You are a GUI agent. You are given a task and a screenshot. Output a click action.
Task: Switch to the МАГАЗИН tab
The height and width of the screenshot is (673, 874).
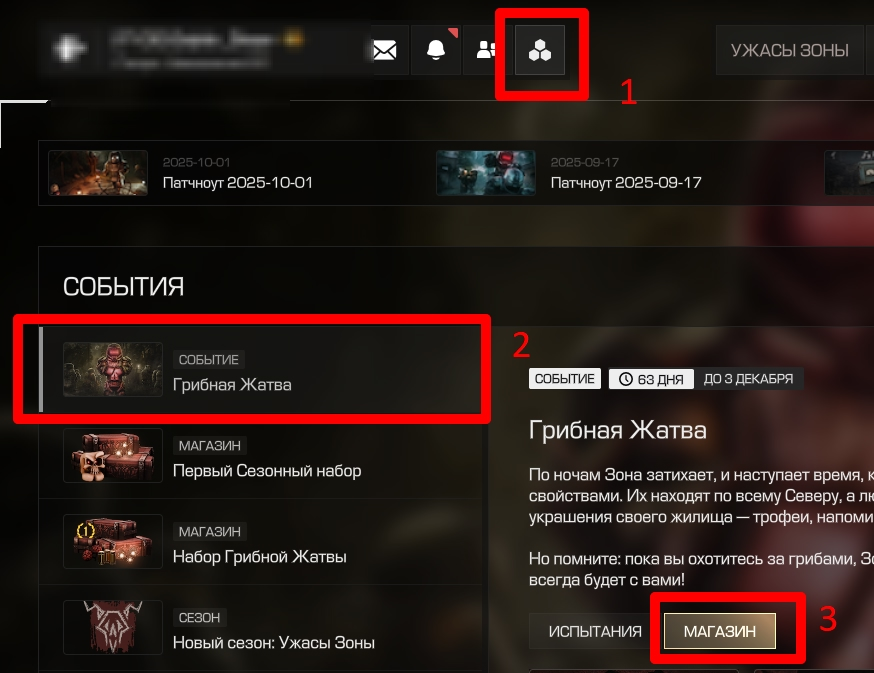(720, 631)
